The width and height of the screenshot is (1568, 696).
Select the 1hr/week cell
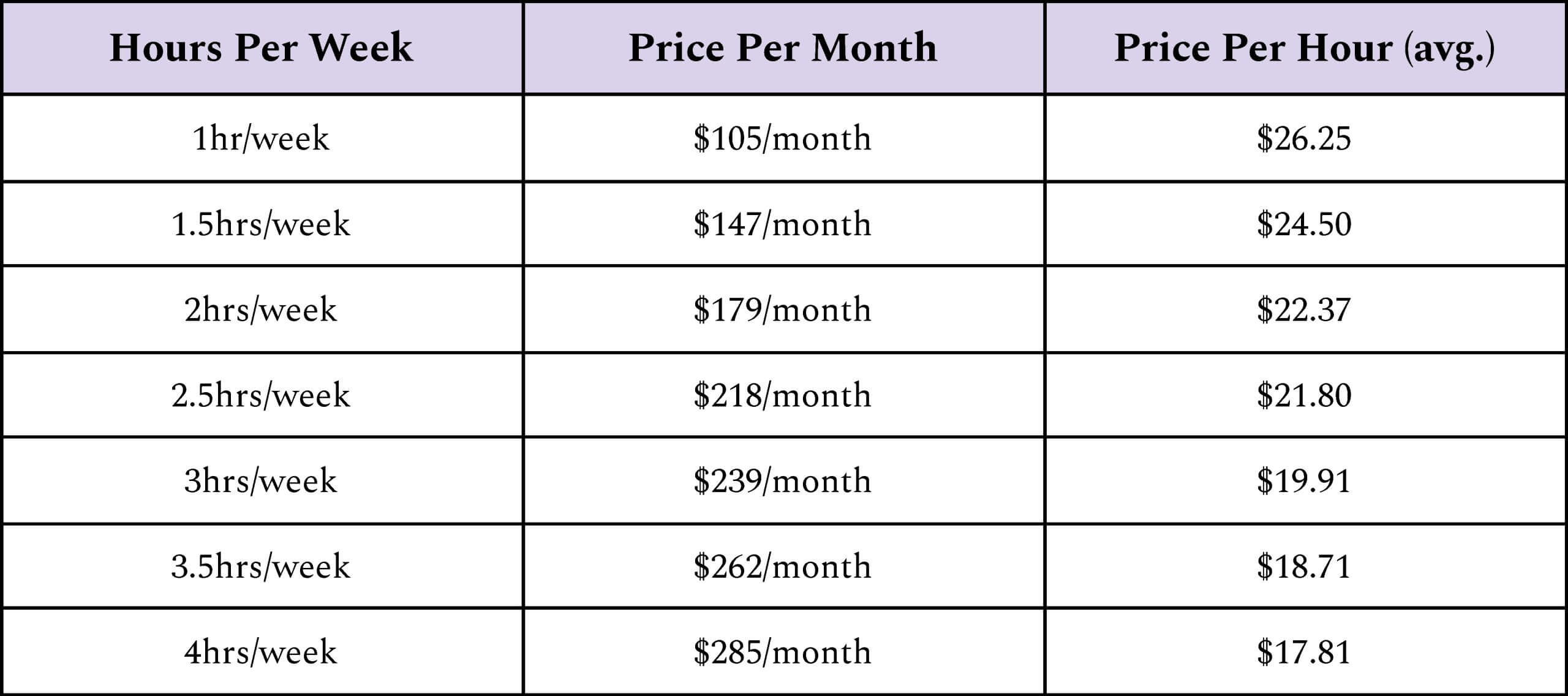point(261,138)
